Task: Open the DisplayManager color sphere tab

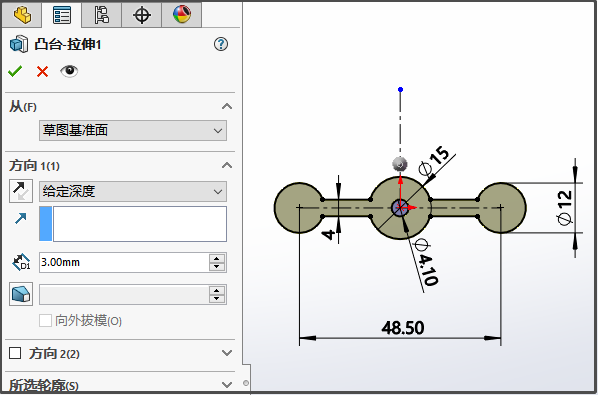Action: click(182, 15)
